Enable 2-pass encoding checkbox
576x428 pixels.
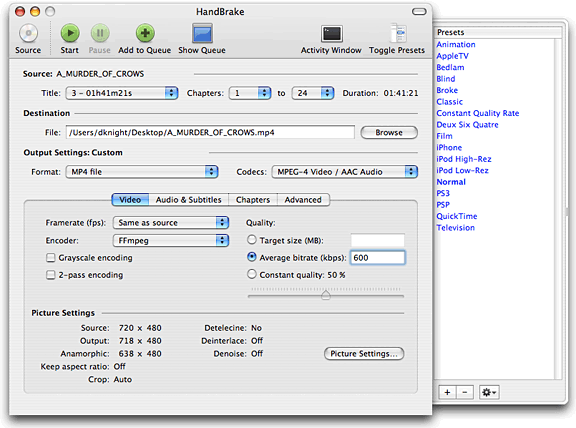point(50,275)
